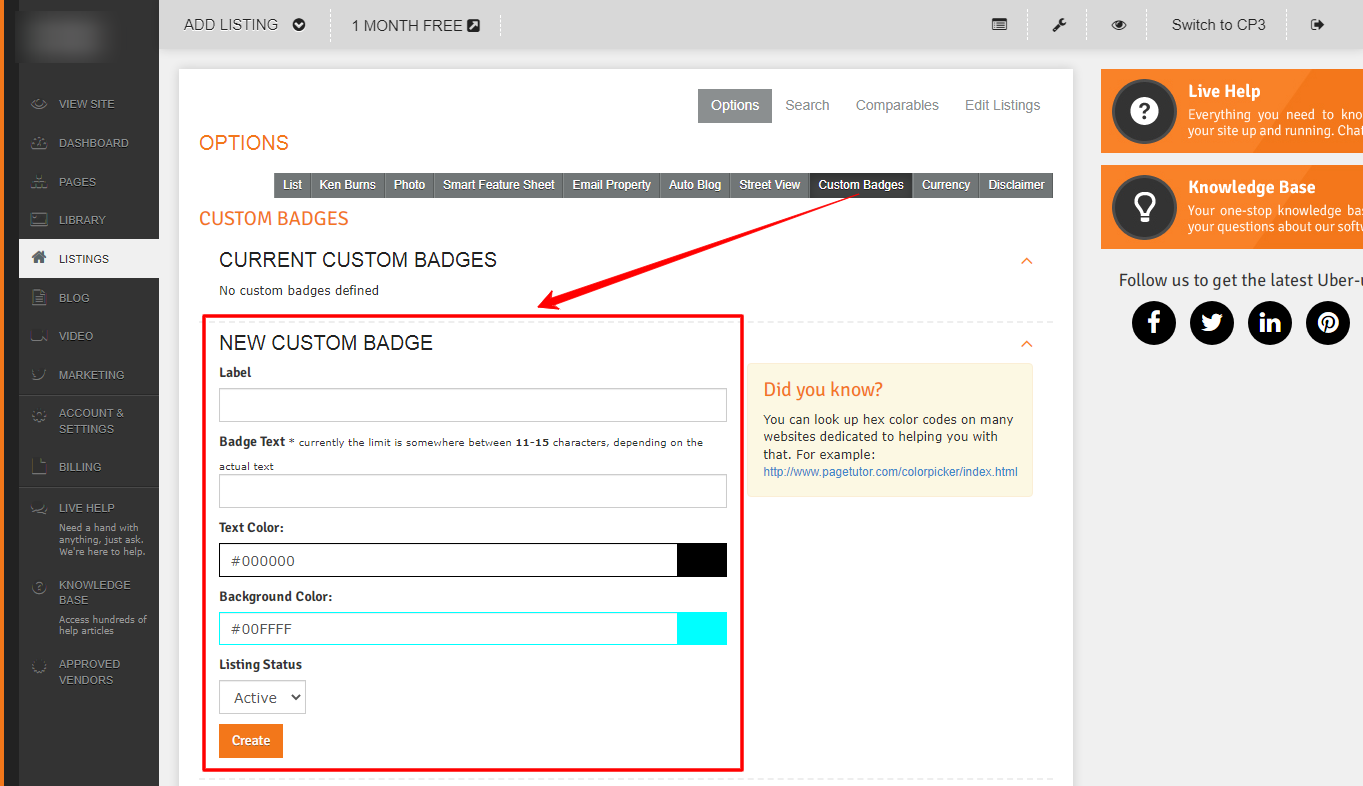Open the Auto Blog tab
This screenshot has width=1363, height=786.
pyautogui.click(x=695, y=185)
